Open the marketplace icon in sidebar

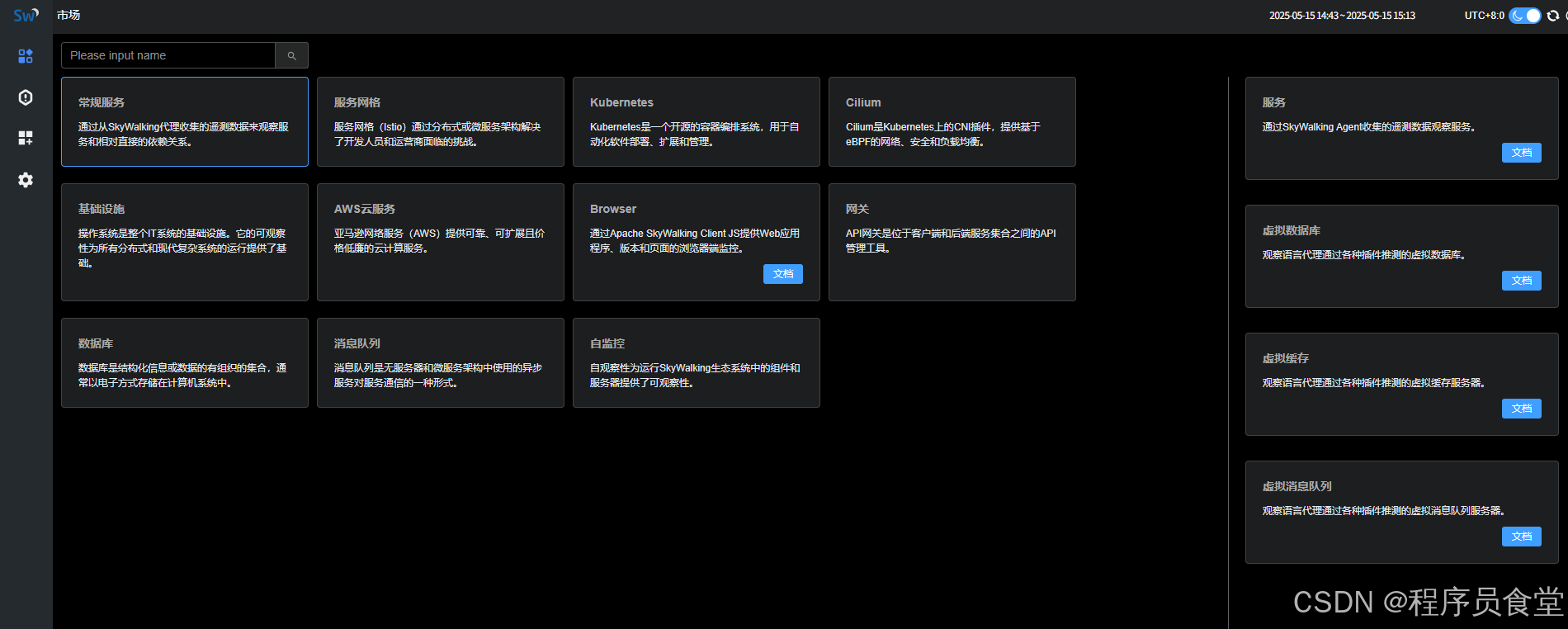26,55
